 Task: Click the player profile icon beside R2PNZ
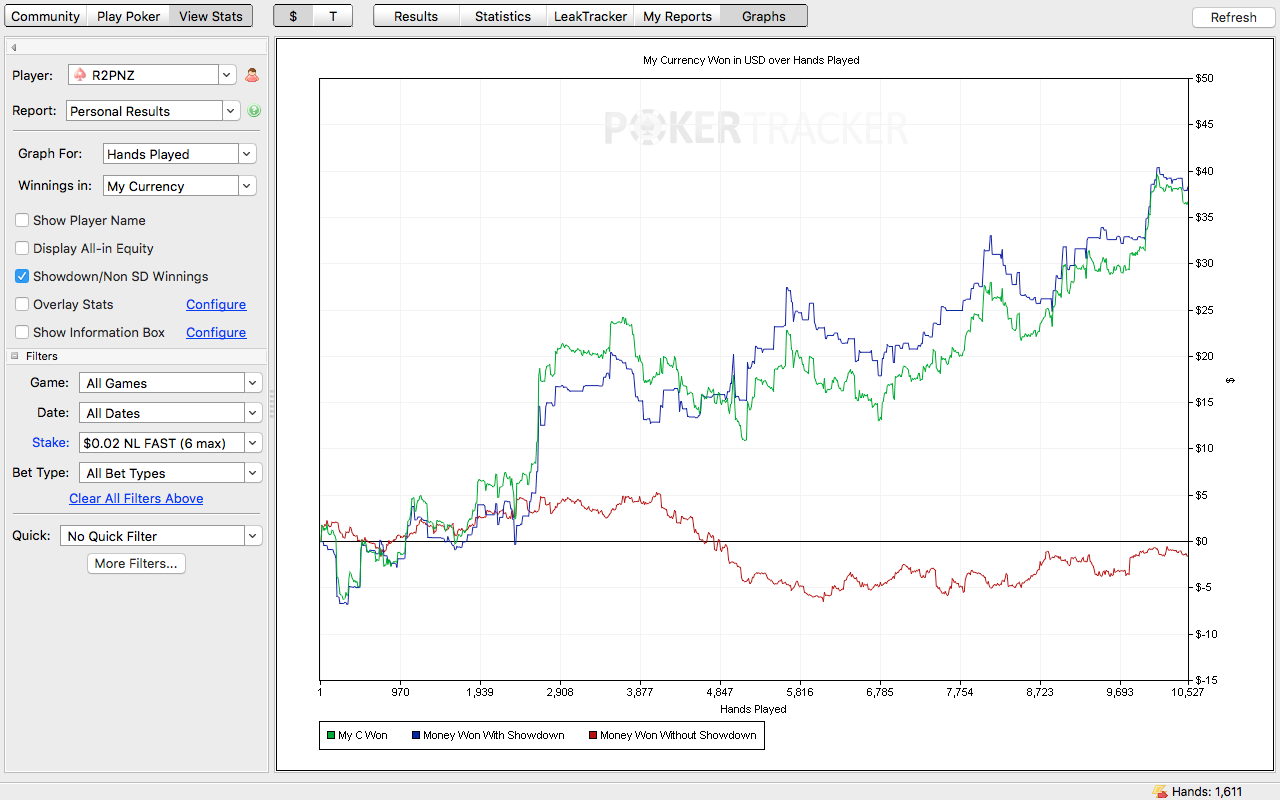click(x=252, y=75)
